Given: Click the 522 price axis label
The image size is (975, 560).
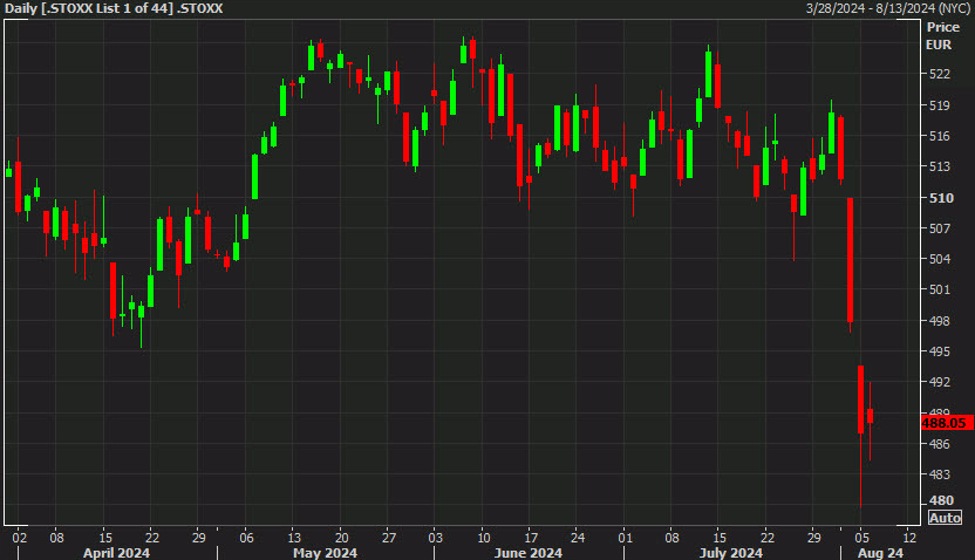Looking at the screenshot, I should tap(939, 74).
